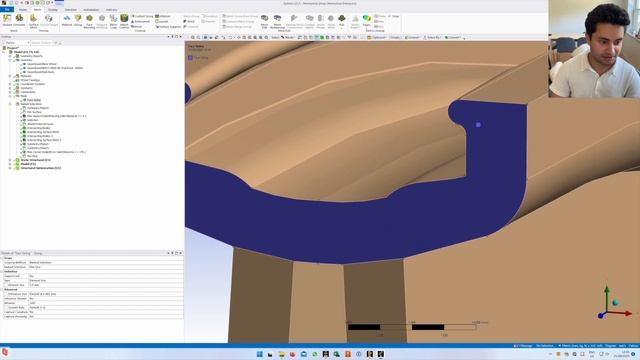Screen dimensions: 640x360
Task: Tick the Growth Rate parameter checkbox
Action: (x=6, y=307)
